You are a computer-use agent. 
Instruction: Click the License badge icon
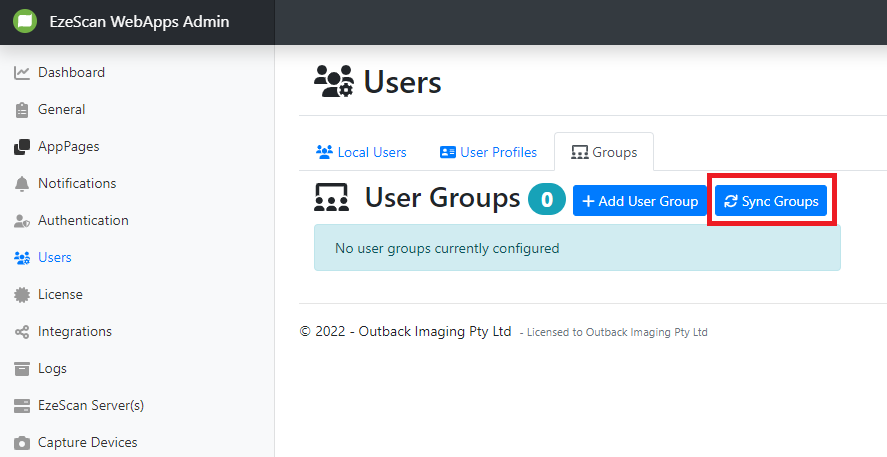22,295
